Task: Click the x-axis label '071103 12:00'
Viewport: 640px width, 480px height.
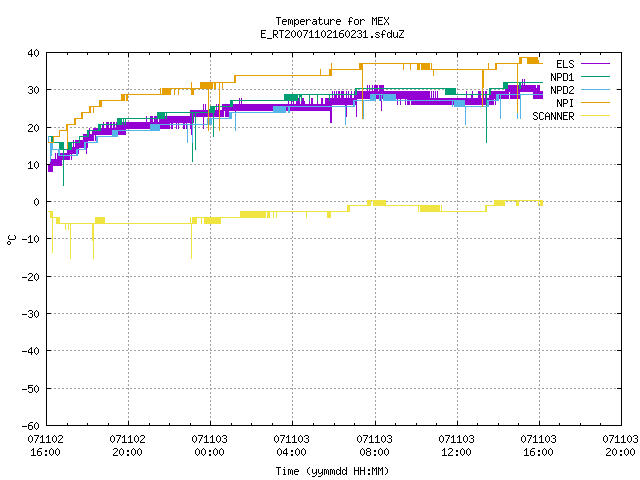Action: 456,446
